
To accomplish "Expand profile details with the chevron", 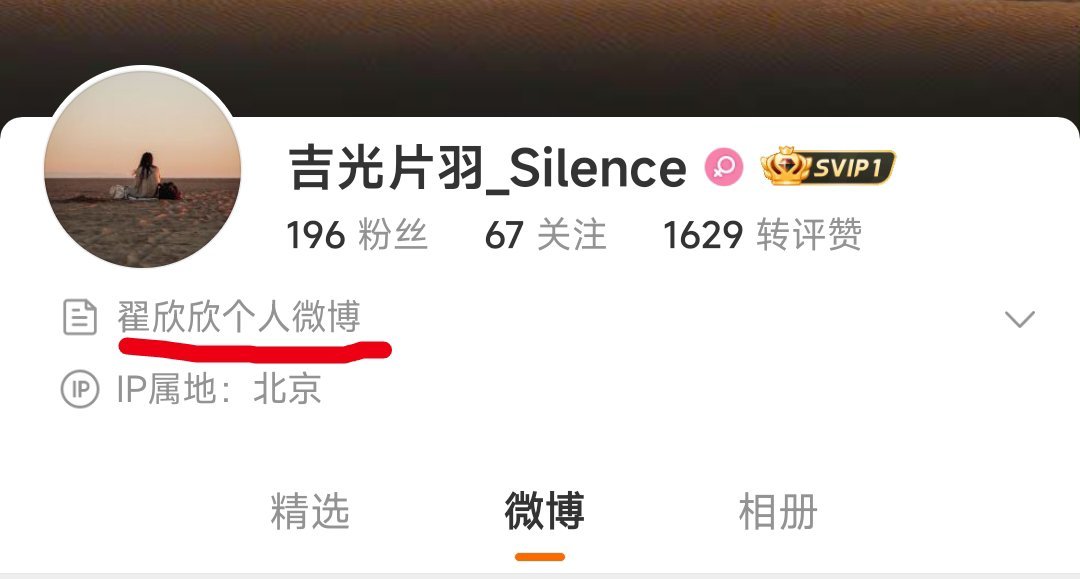I will pyautogui.click(x=1019, y=319).
